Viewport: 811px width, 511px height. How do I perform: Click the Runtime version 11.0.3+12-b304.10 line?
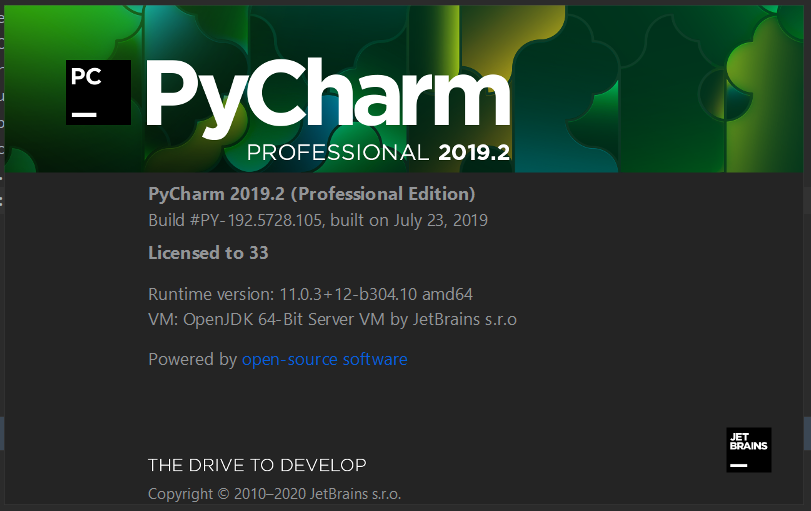click(310, 294)
